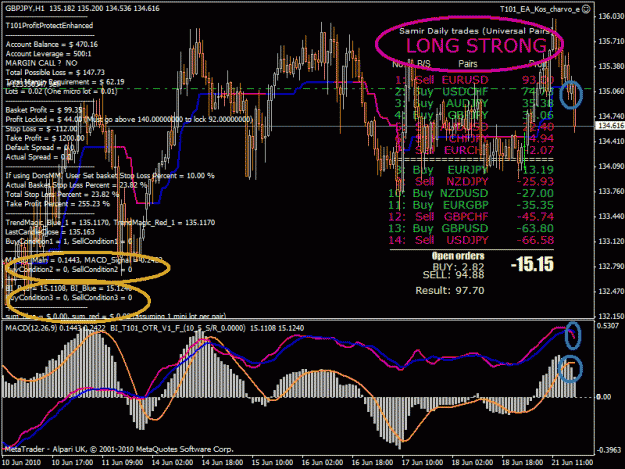625x469 pixels.
Task: Select the 'Take Profit = $ 1200.00' line
Action: pyautogui.click(x=45, y=138)
